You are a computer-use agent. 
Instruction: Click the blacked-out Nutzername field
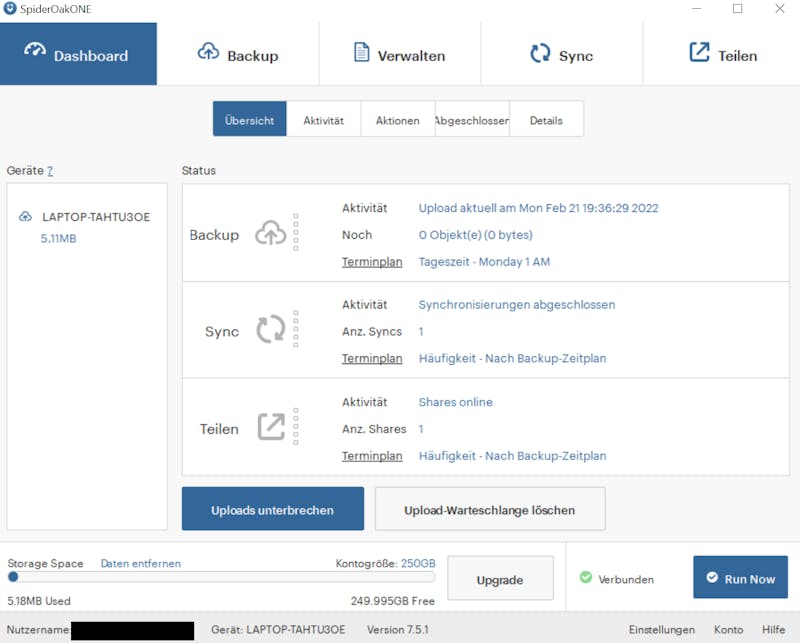point(133,630)
